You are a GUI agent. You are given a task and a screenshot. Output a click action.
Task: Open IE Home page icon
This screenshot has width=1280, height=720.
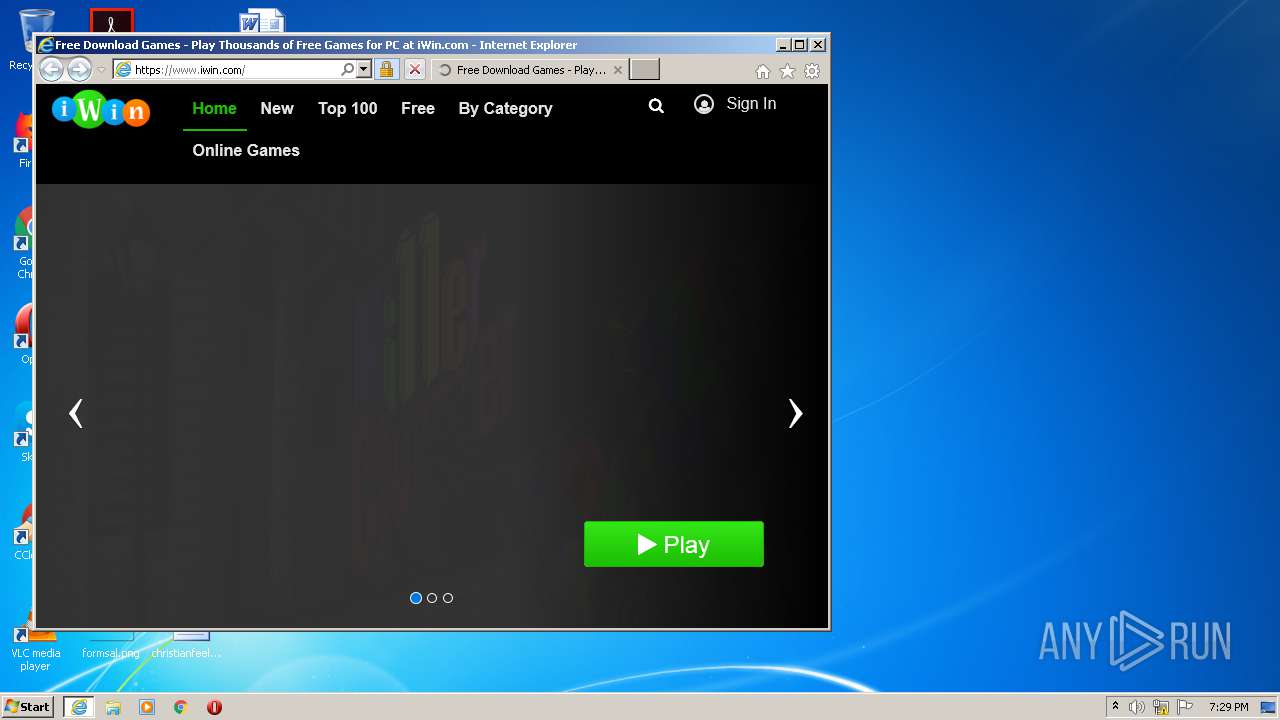coord(763,71)
